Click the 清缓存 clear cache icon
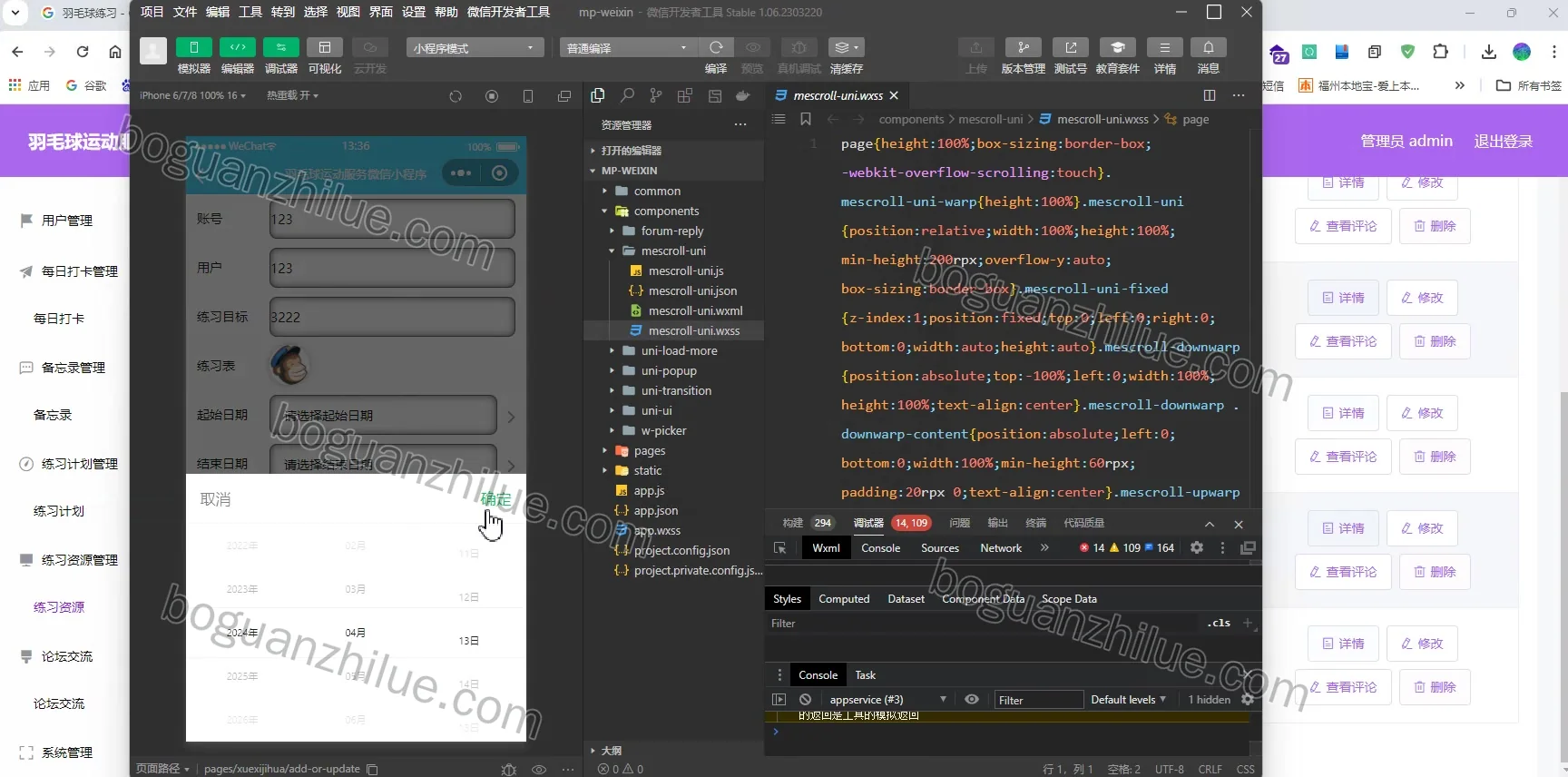 846,47
